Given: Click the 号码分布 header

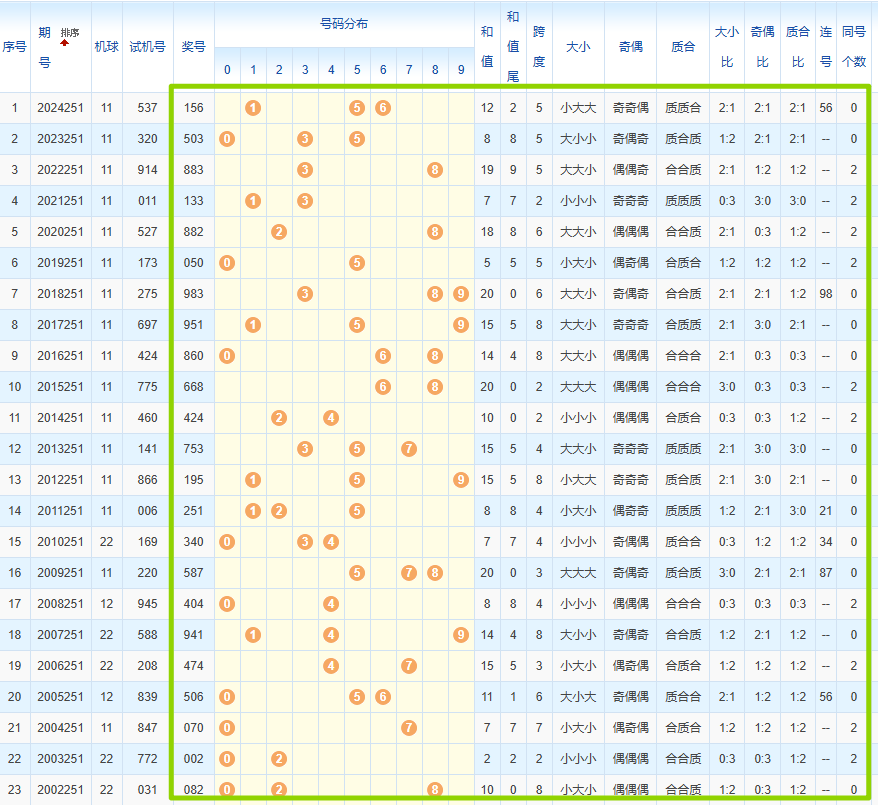Looking at the screenshot, I should pyautogui.click(x=343, y=23).
